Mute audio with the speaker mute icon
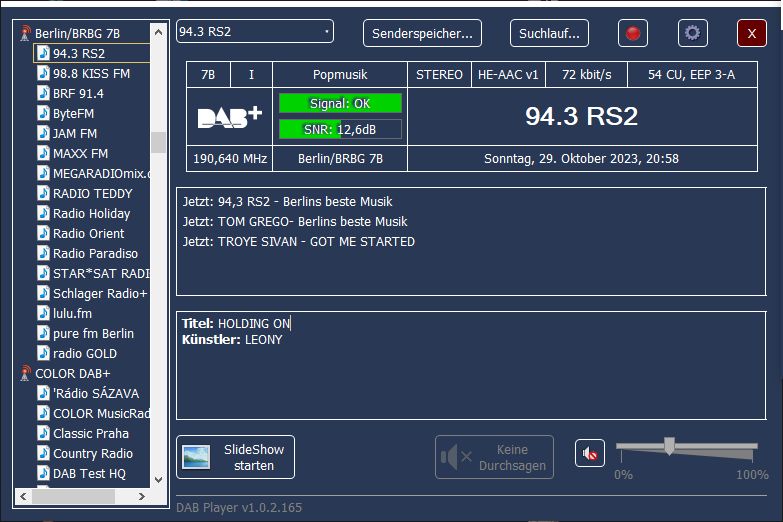This screenshot has height=522, width=783. point(590,454)
